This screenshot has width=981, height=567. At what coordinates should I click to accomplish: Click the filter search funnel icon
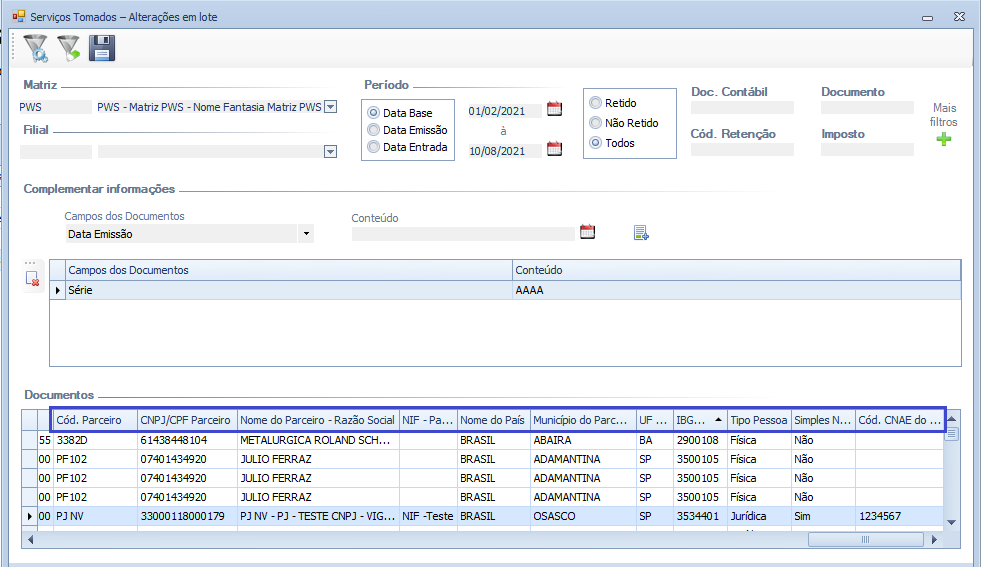[35, 48]
